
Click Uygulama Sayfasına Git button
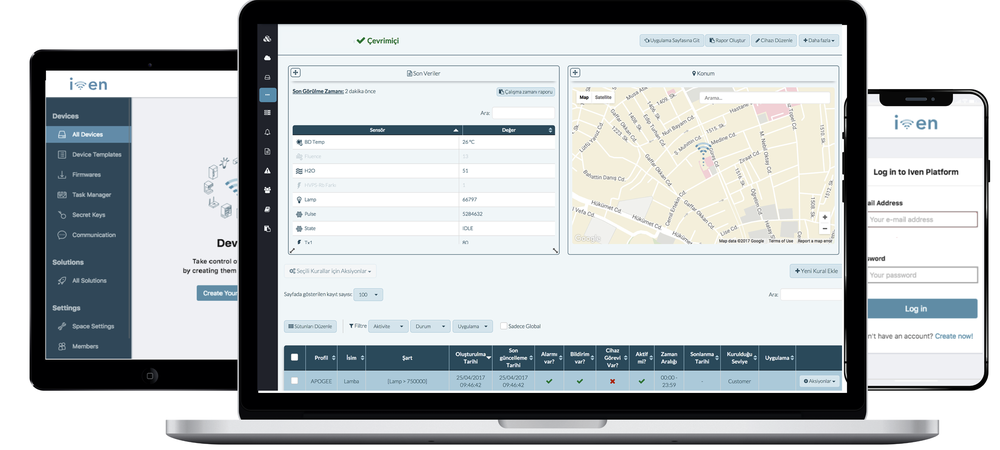point(672,40)
